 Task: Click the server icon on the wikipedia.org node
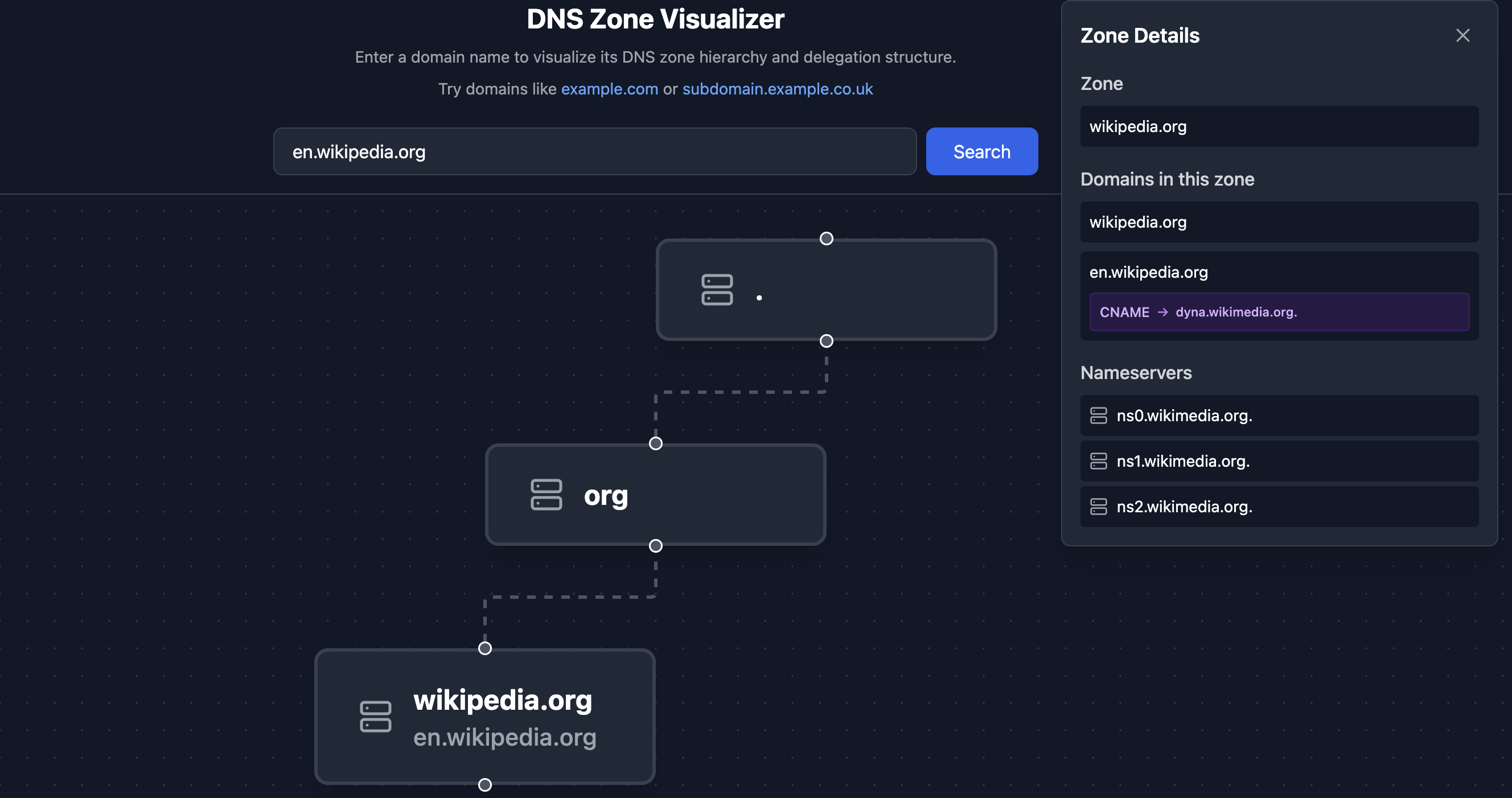tap(376, 717)
